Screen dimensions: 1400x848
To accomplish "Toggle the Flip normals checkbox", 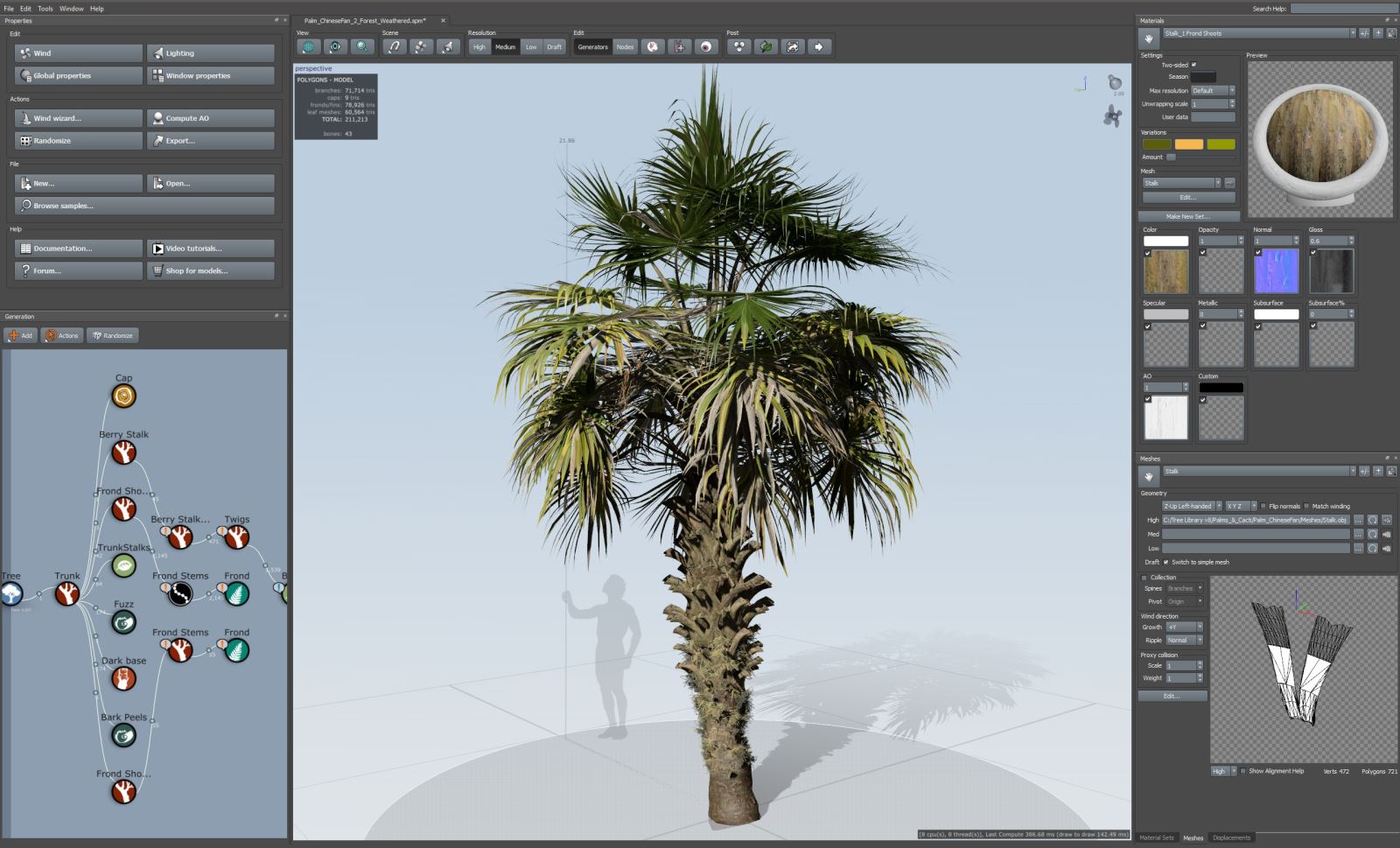I will tap(1263, 506).
